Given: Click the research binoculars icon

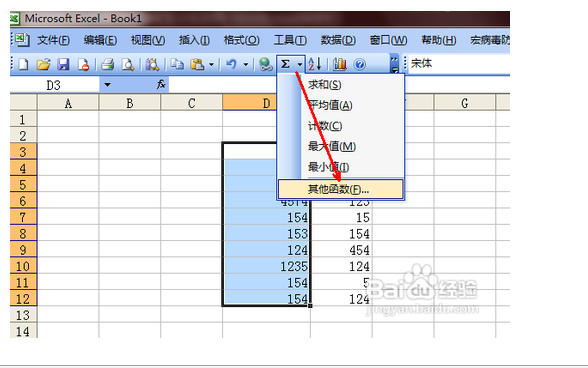Looking at the screenshot, I should (x=152, y=65).
